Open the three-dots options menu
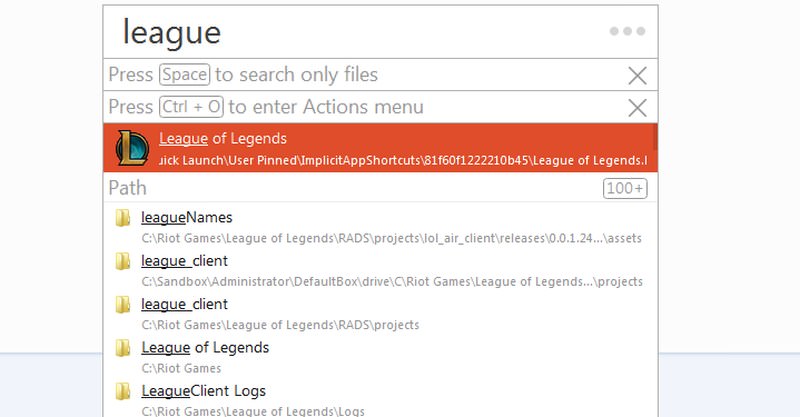Image resolution: width=800 pixels, height=417 pixels. [x=627, y=31]
